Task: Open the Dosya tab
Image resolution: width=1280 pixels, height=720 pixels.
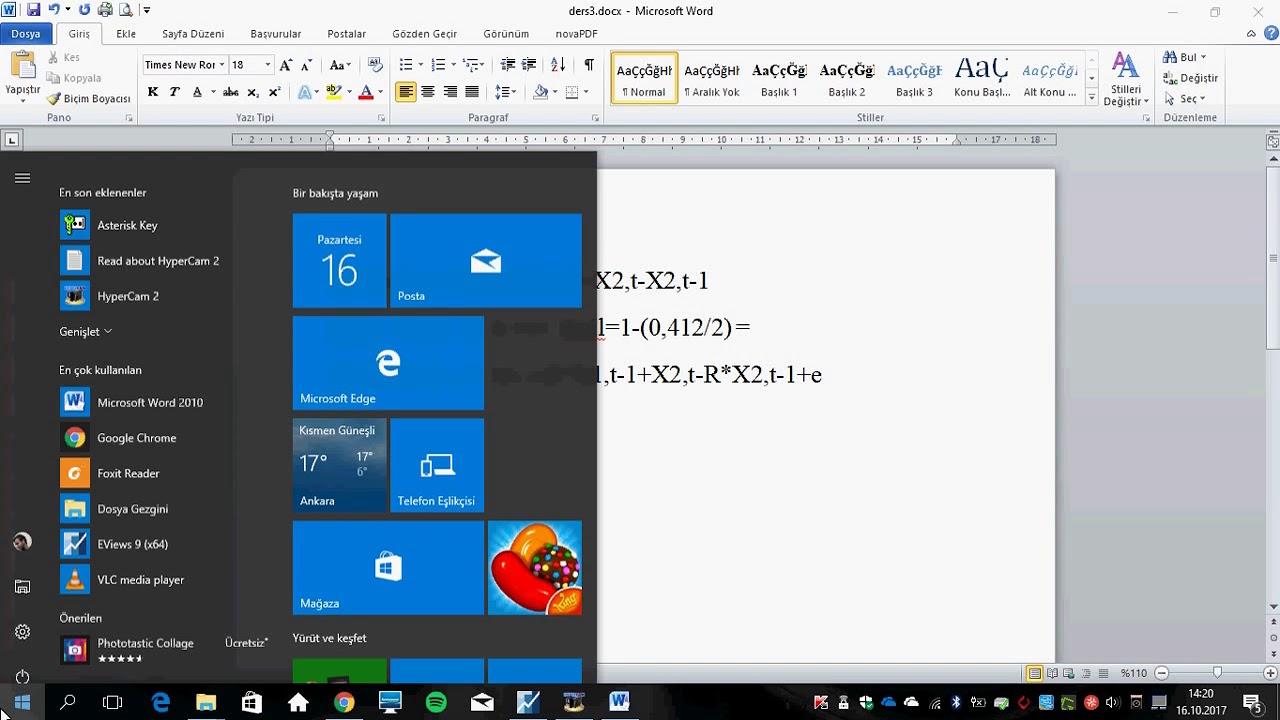Action: click(26, 34)
